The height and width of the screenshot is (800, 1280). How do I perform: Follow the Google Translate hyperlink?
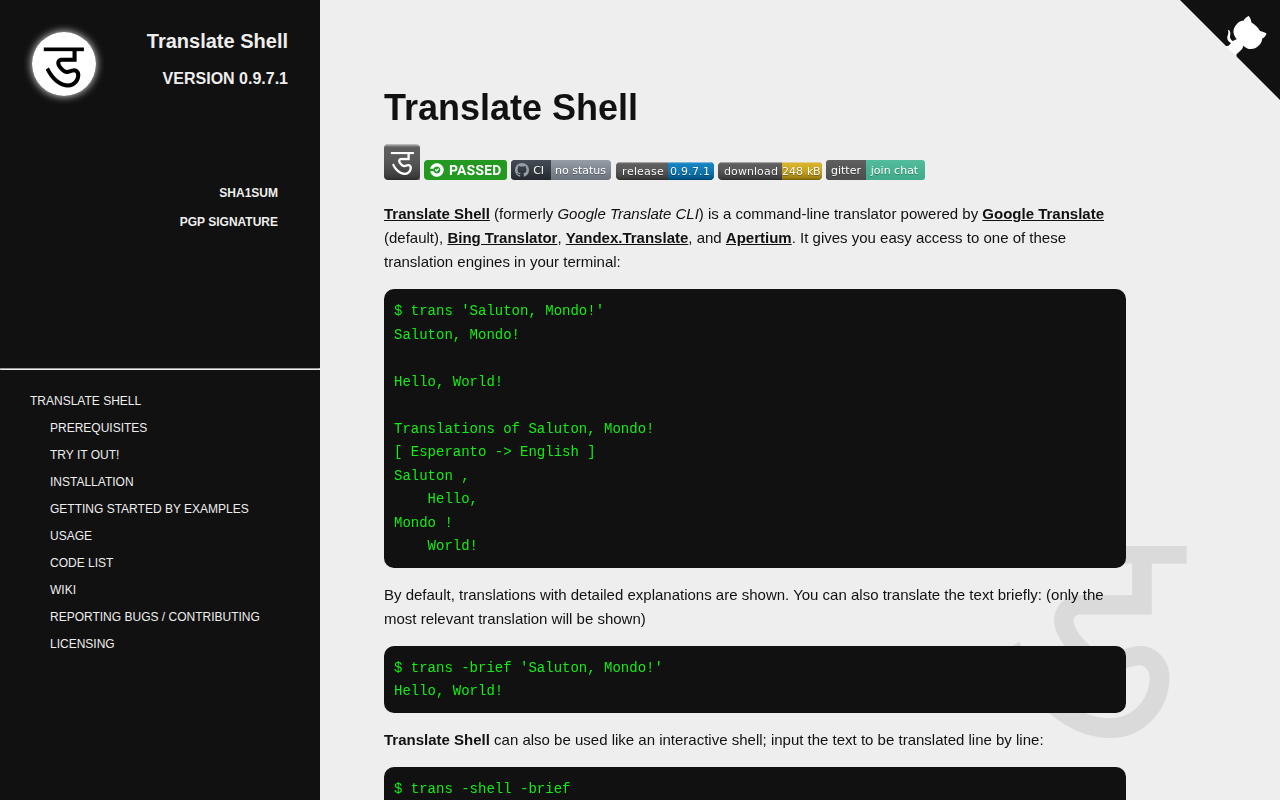coord(1043,214)
